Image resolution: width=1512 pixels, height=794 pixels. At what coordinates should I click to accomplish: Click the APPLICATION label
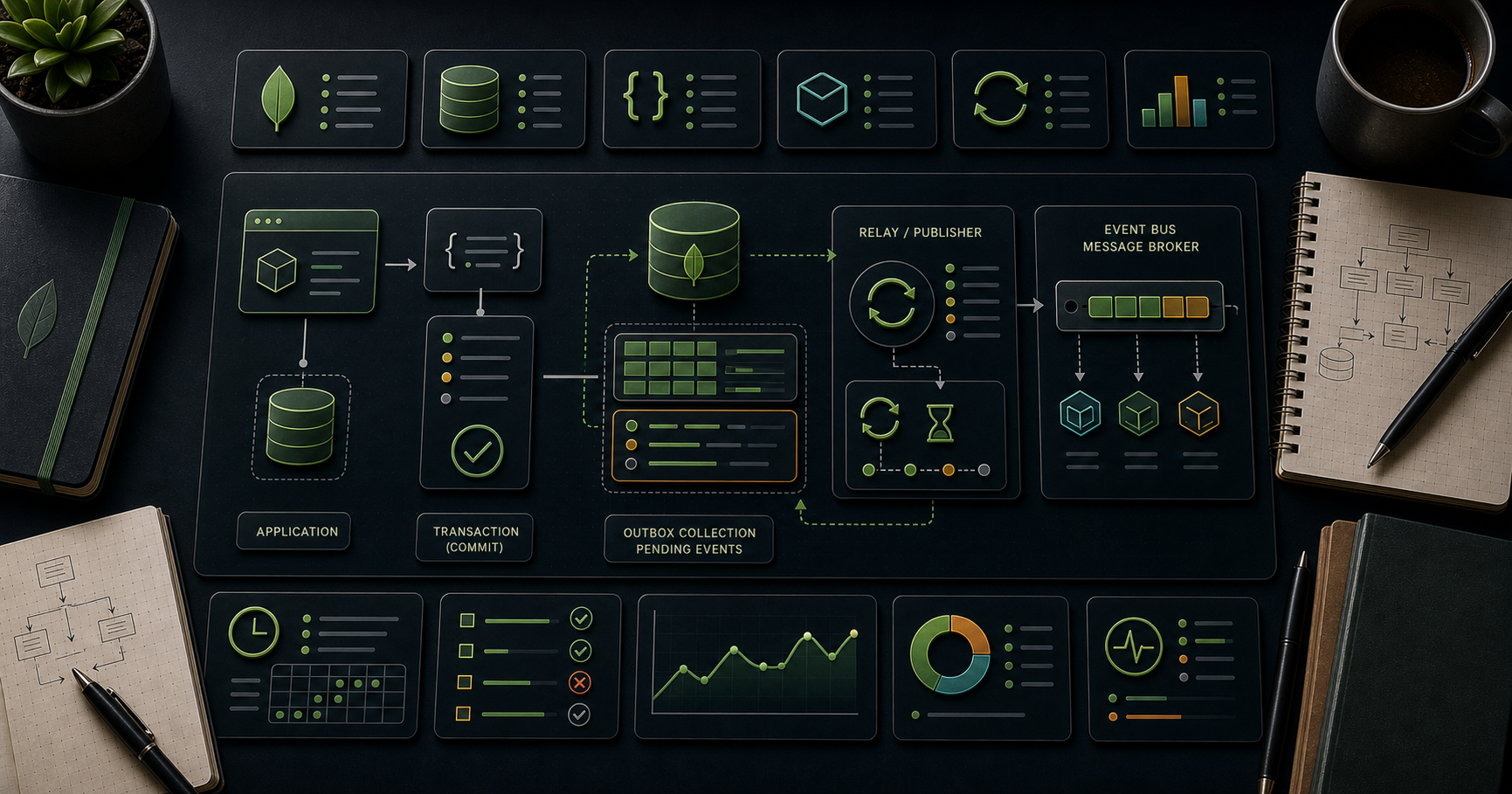297,531
